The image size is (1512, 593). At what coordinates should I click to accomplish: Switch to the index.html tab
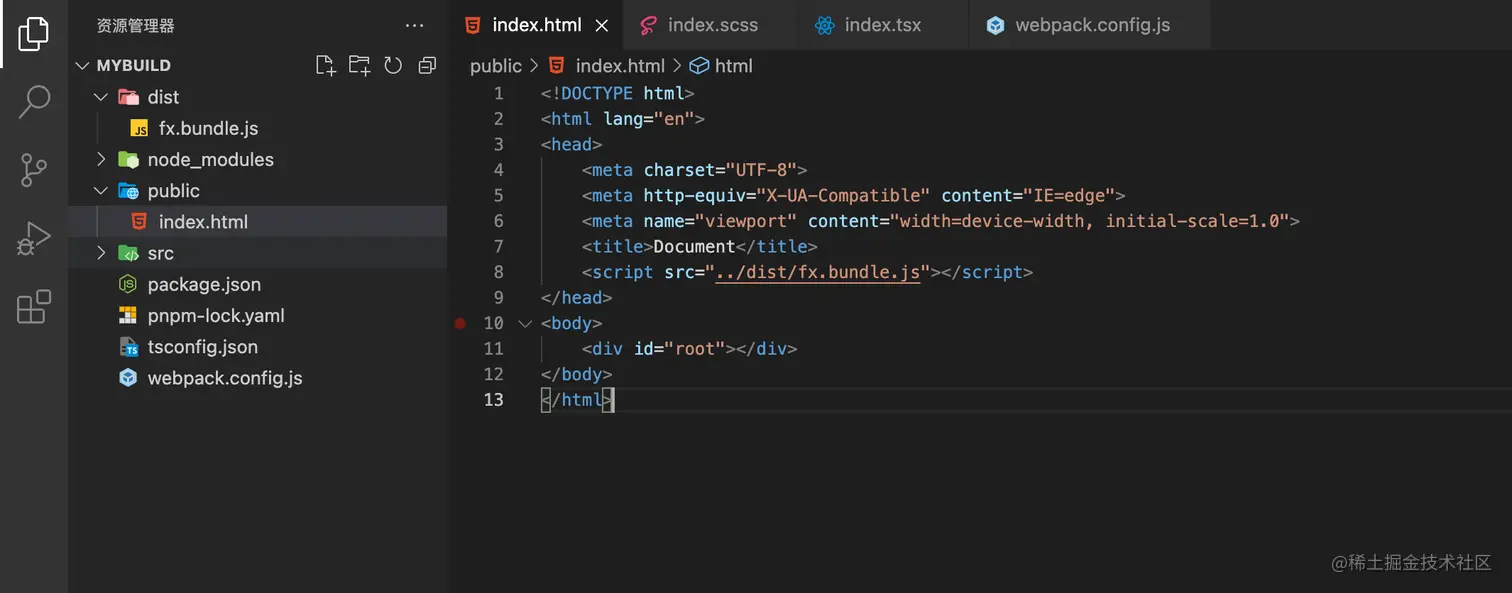(536, 25)
